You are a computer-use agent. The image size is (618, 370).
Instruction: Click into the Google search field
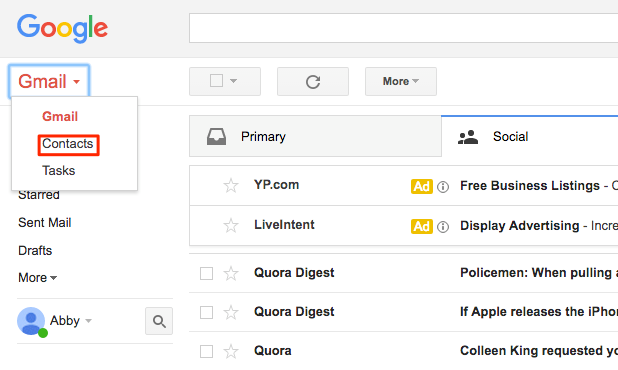[404, 28]
